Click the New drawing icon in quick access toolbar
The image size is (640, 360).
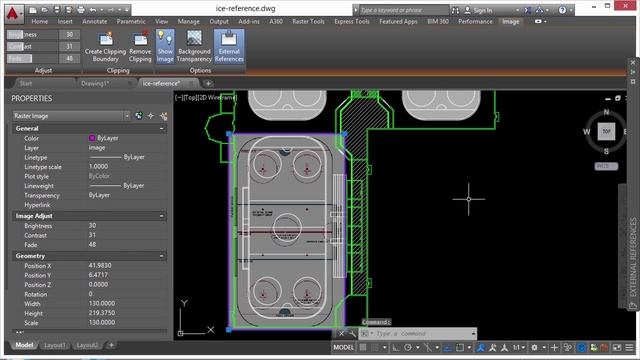[x=33, y=10]
